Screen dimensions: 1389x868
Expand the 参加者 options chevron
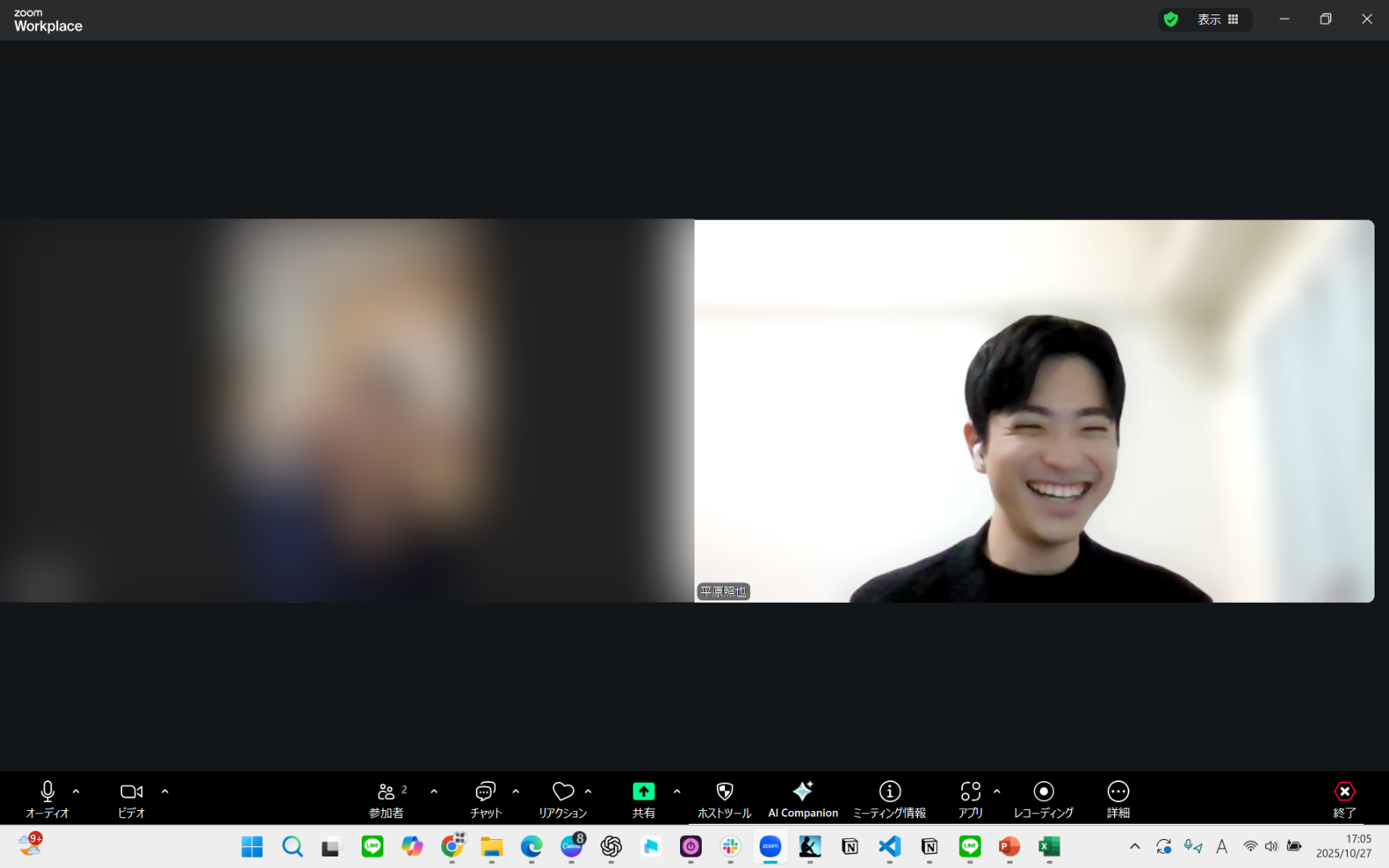point(434,792)
